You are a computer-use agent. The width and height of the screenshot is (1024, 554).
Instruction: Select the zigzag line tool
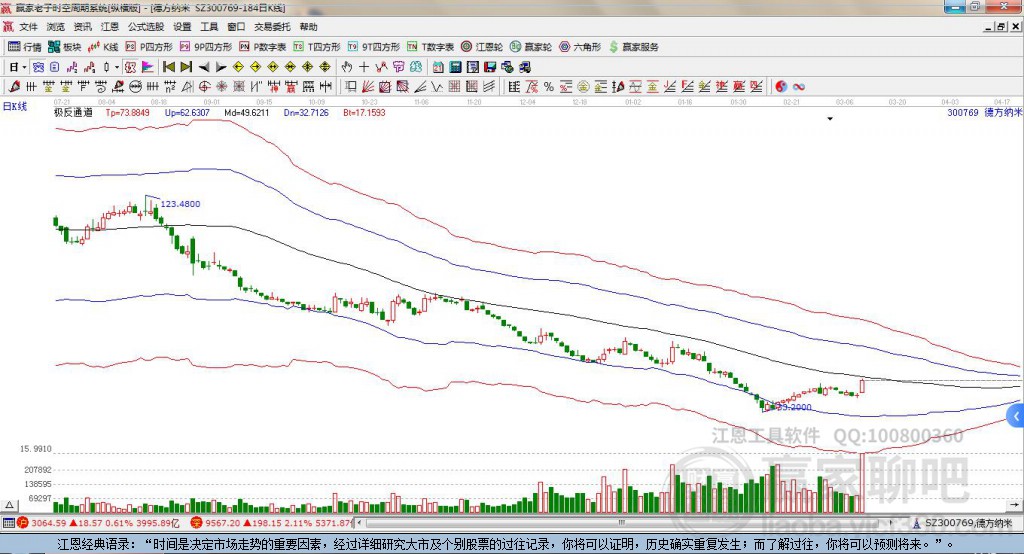pyautogui.click(x=438, y=87)
